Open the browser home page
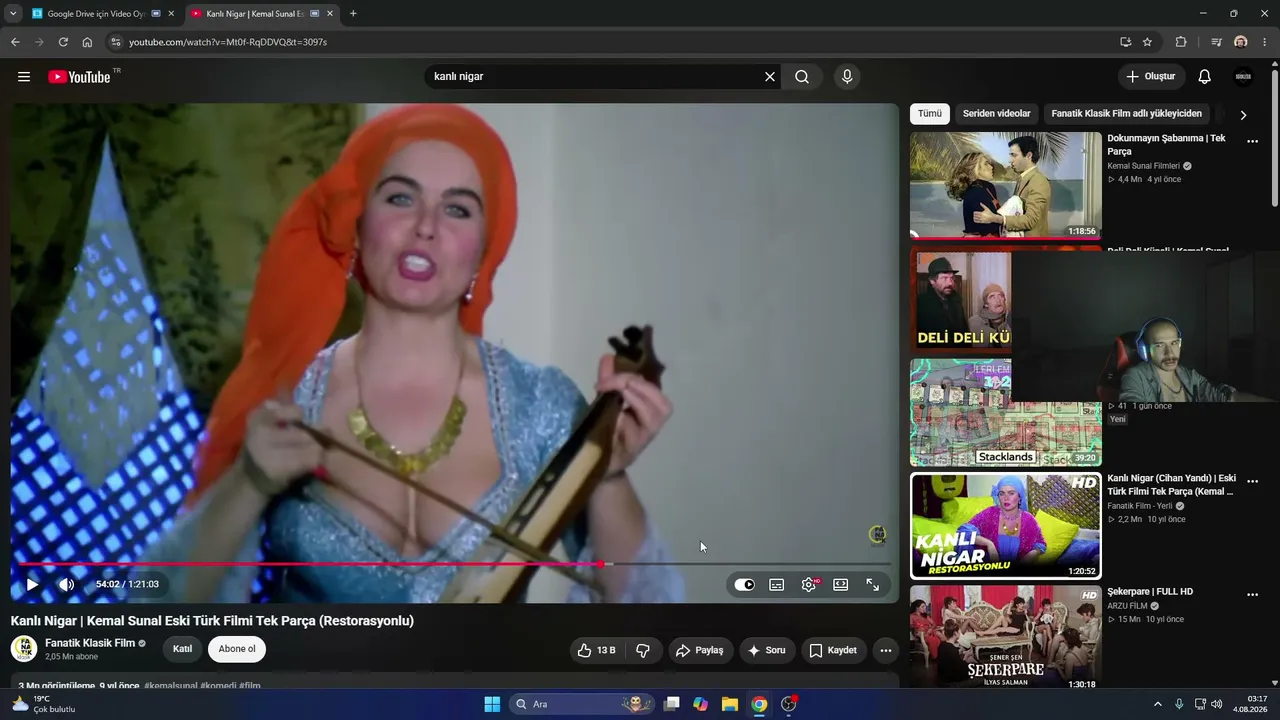This screenshot has width=1280, height=720. (x=87, y=42)
